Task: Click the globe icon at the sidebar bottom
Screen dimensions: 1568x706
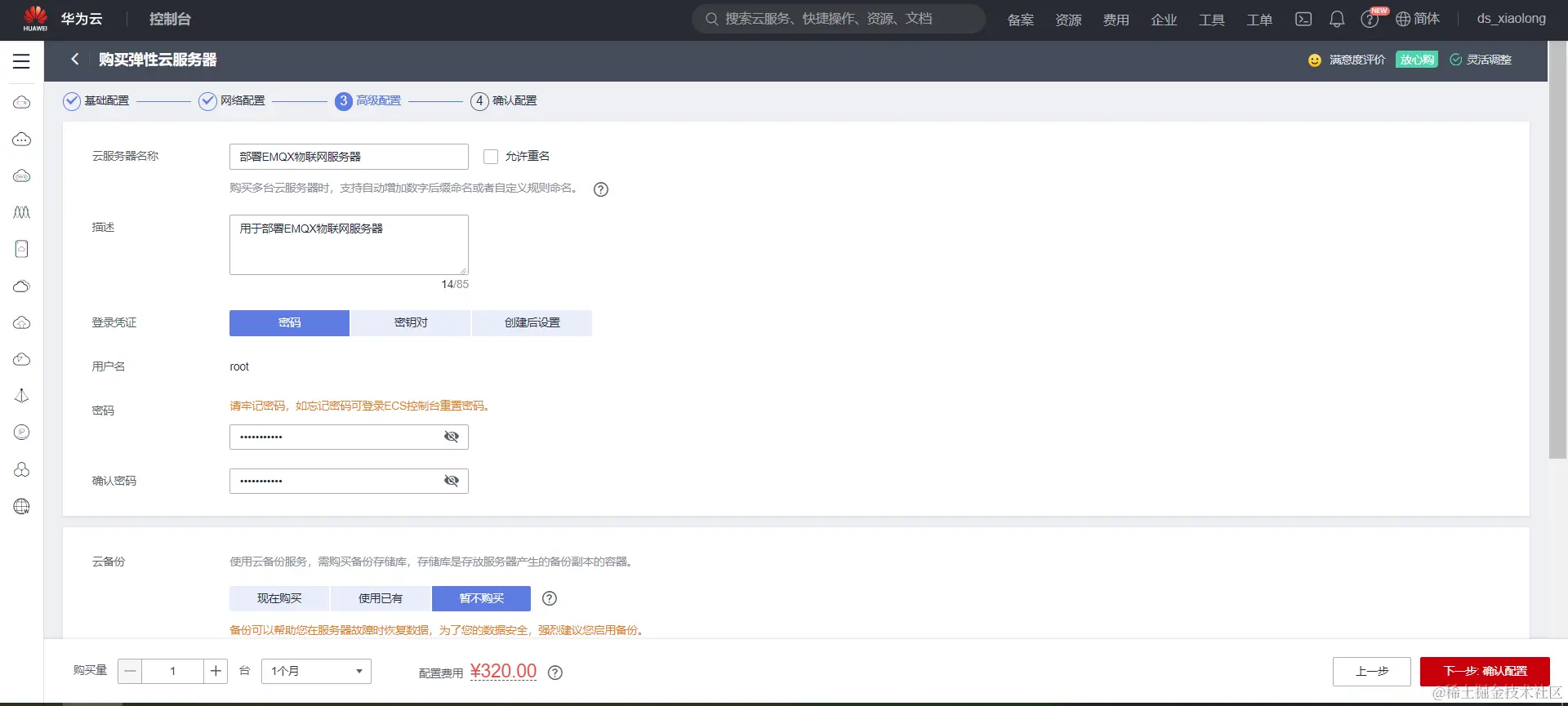Action: click(x=21, y=506)
